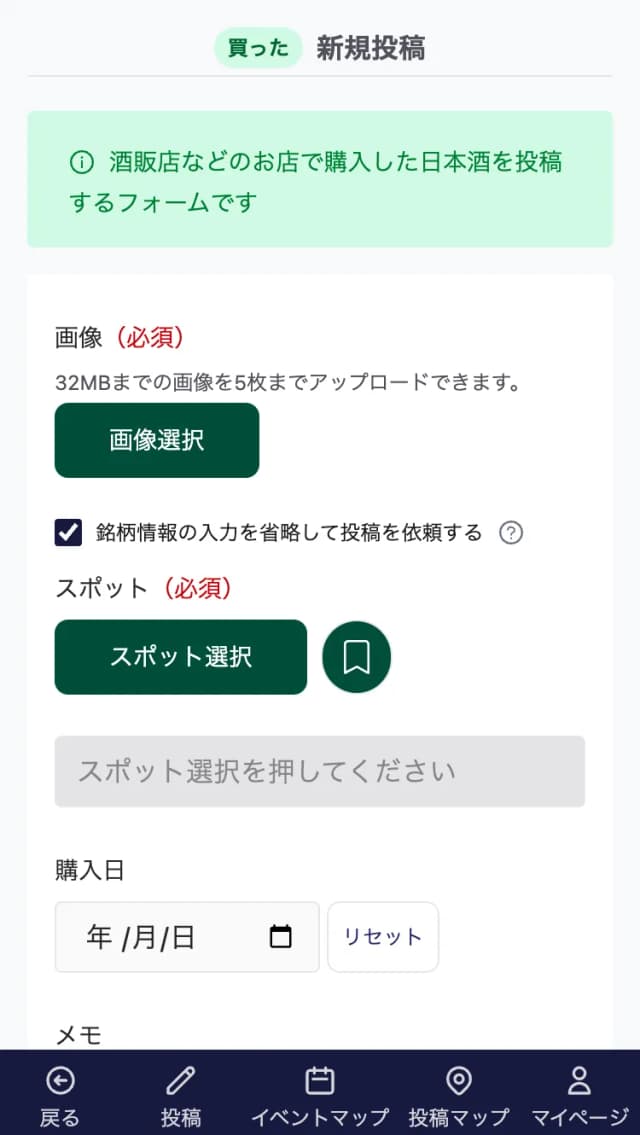This screenshot has height=1135, width=640.
Task: Open the ? help icon next to the checkbox
Action: pos(512,533)
